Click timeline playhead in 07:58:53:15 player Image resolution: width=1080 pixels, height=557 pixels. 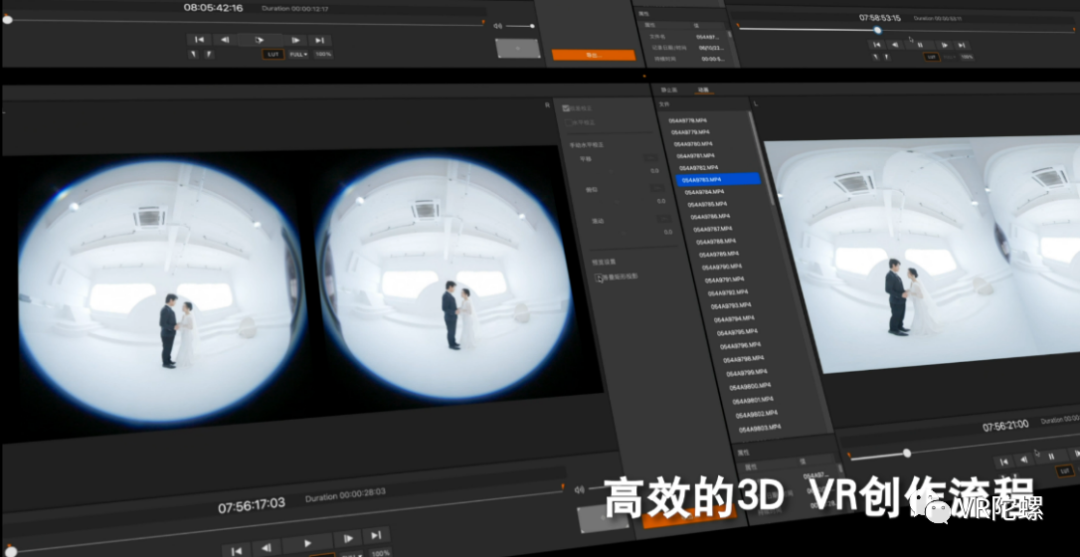click(x=878, y=30)
